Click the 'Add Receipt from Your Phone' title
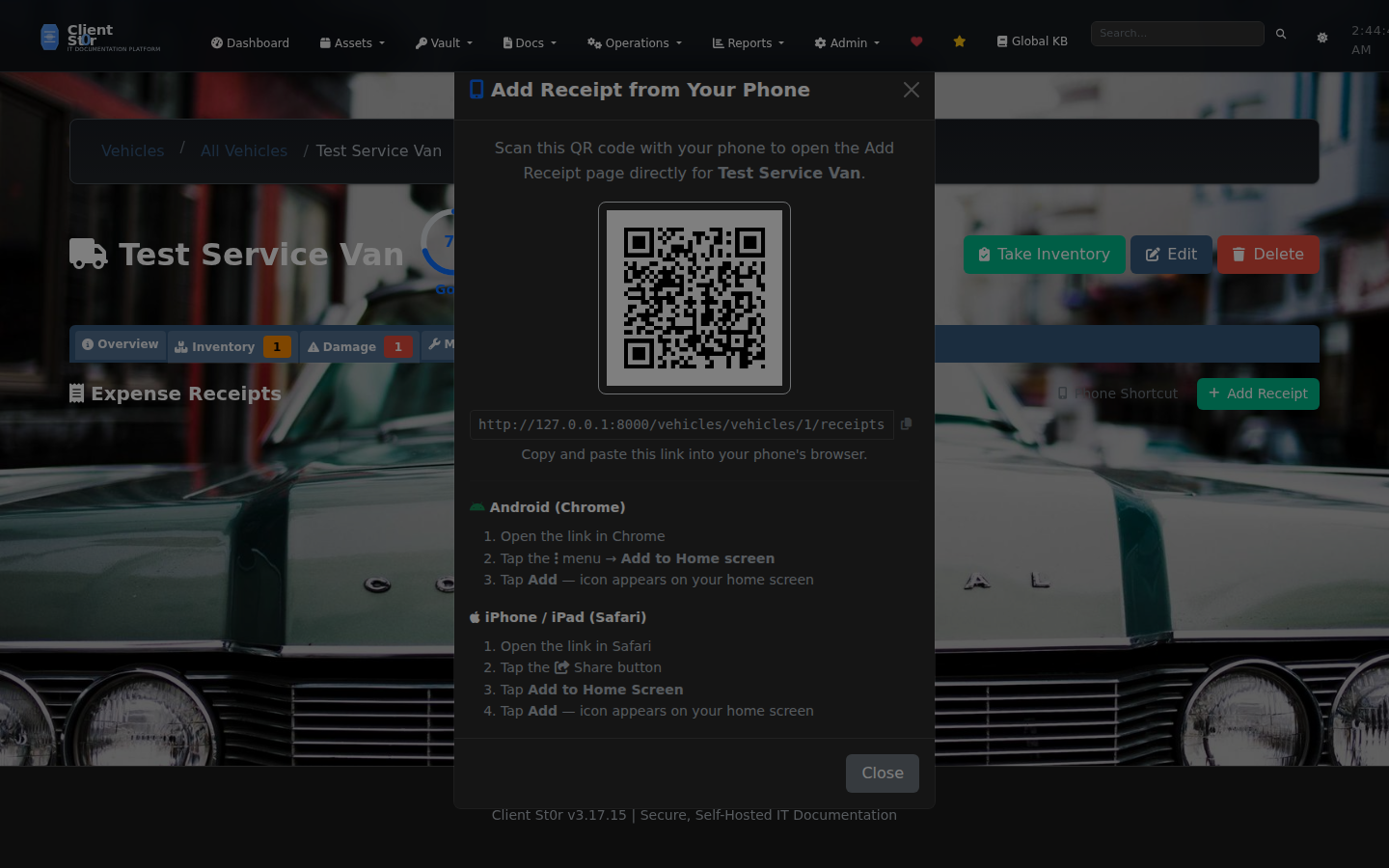Screen dimensions: 1389x868 650,90
